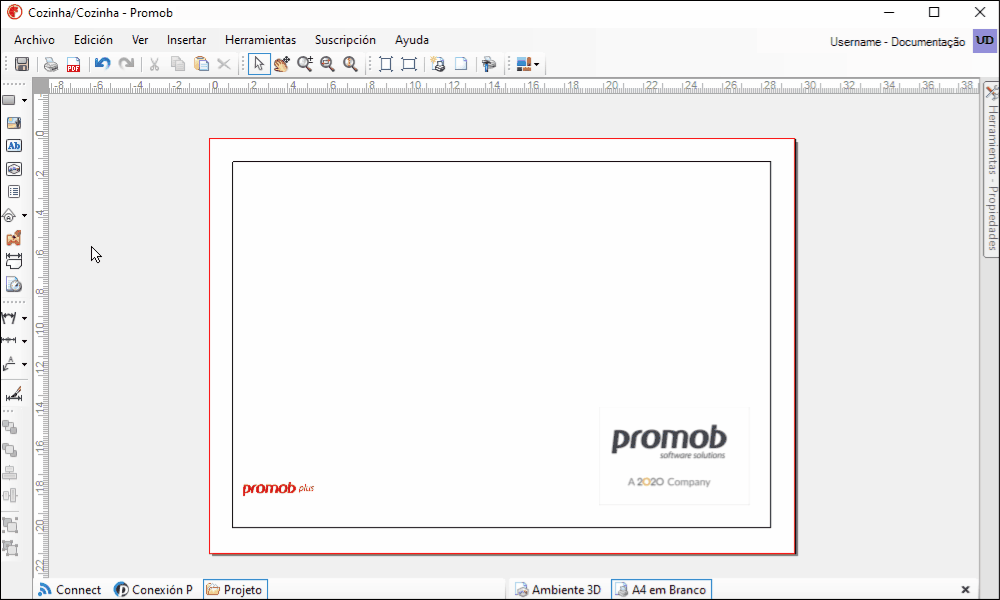Open the Edición menu
This screenshot has width=1000, height=600.
[x=93, y=40]
